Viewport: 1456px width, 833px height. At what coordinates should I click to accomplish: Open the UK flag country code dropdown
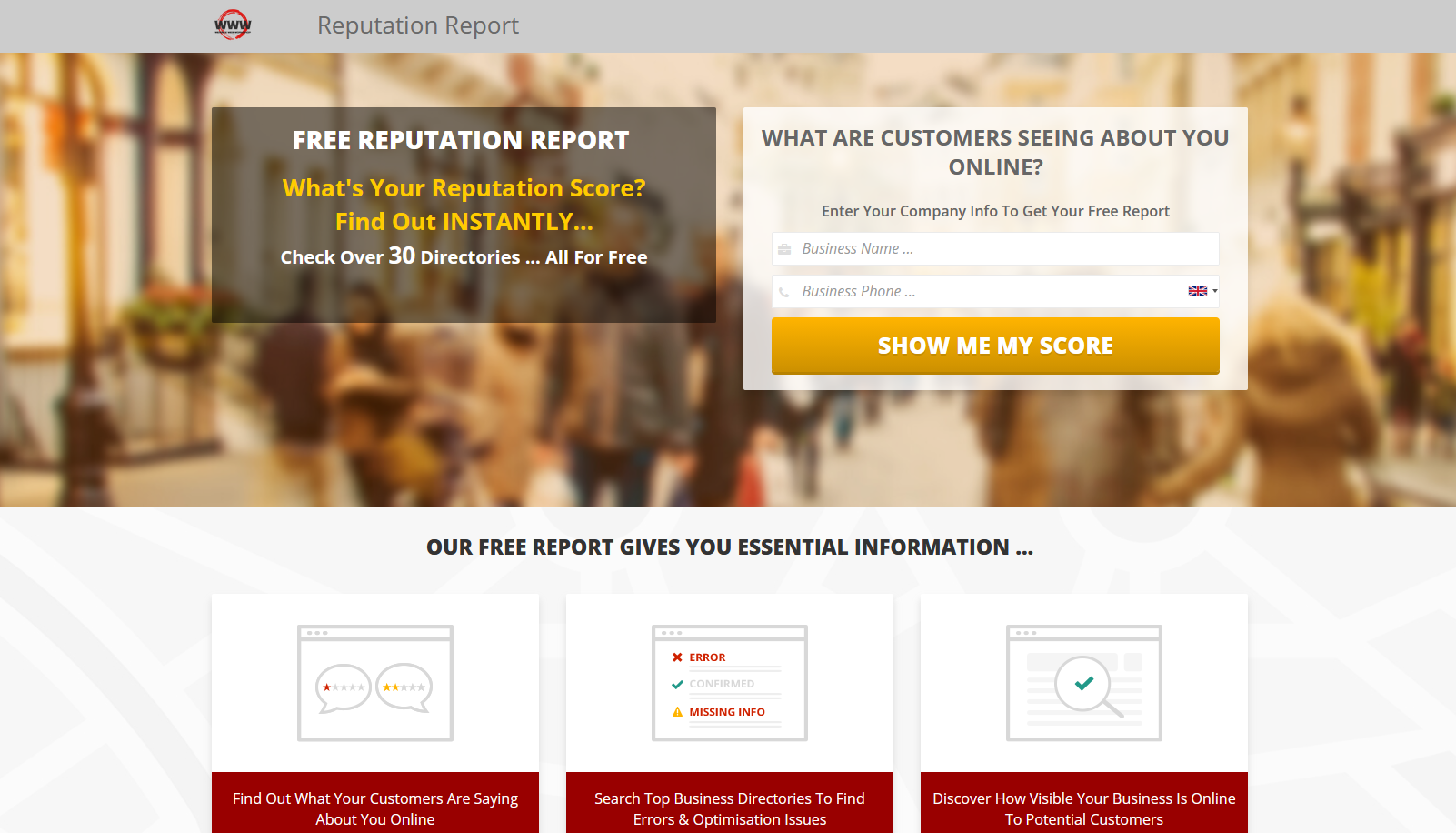[1202, 291]
